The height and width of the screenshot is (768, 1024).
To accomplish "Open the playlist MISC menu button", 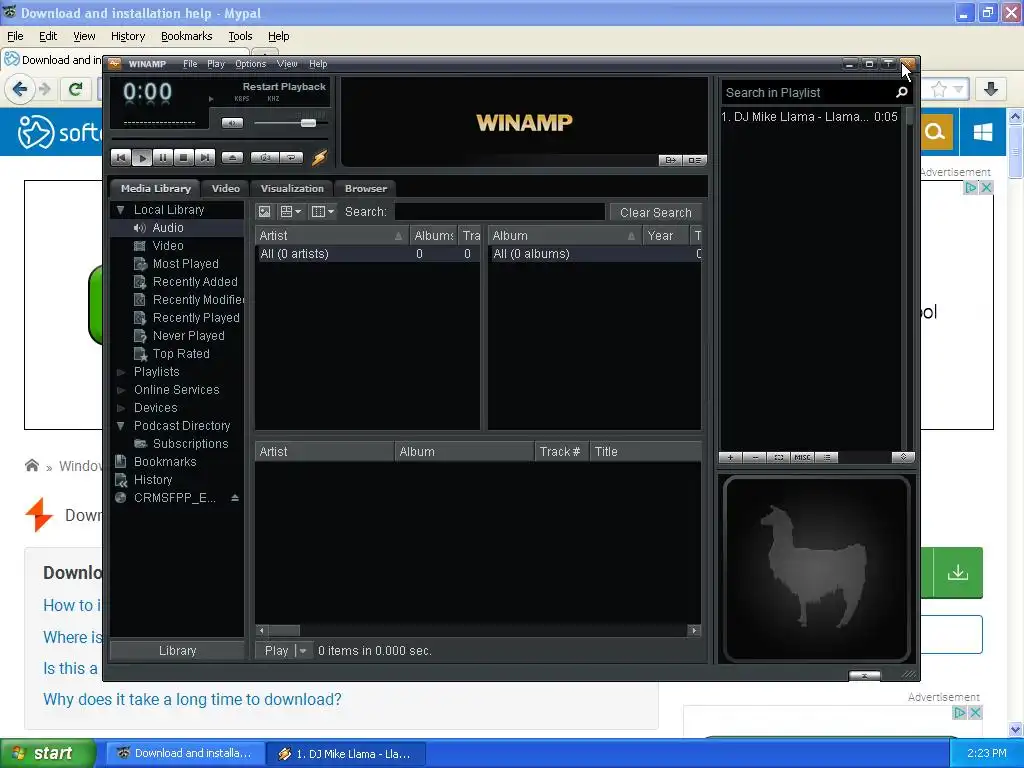I will click(802, 457).
